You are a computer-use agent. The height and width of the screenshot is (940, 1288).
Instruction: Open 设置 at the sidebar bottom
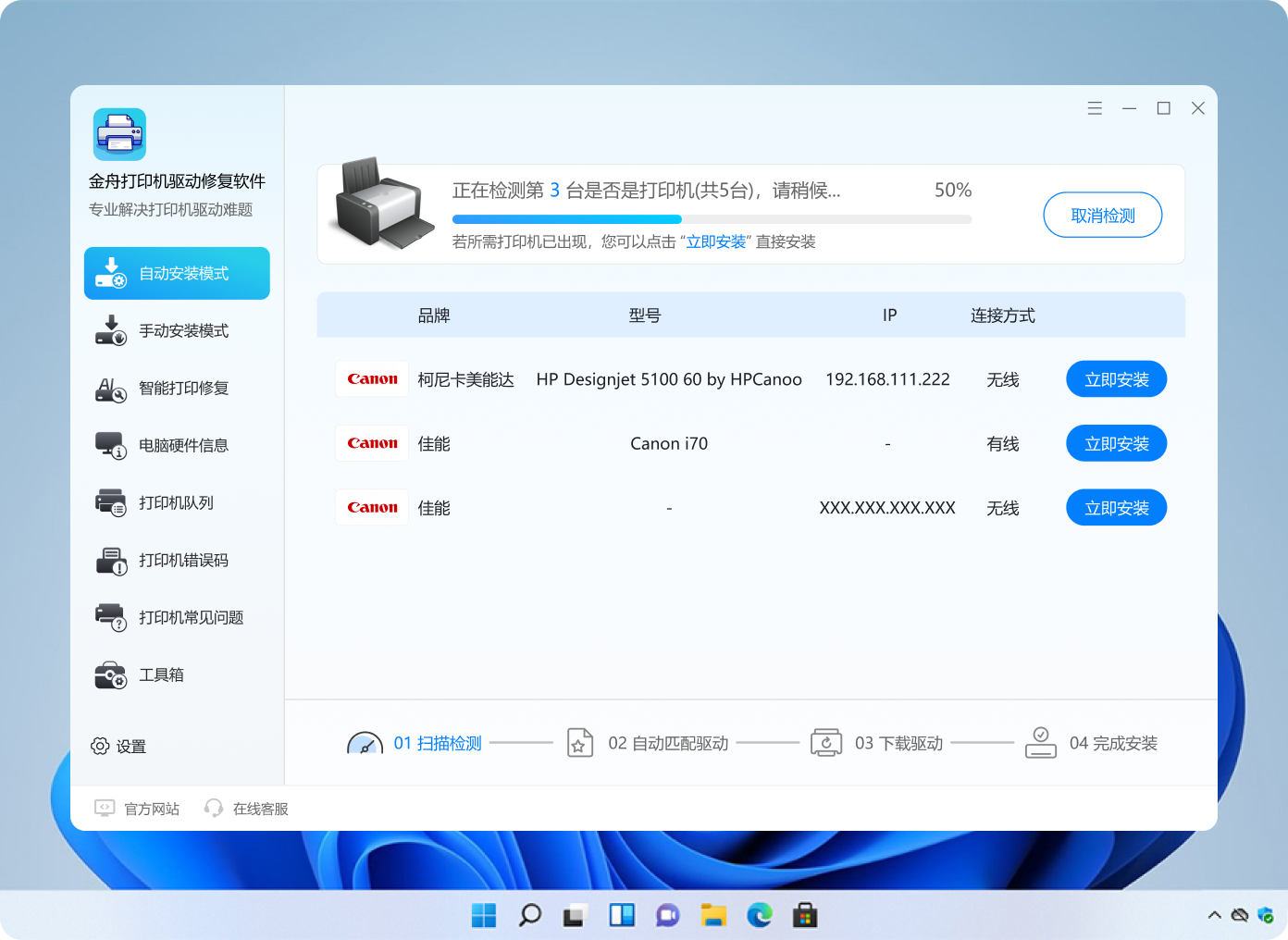[x=120, y=746]
